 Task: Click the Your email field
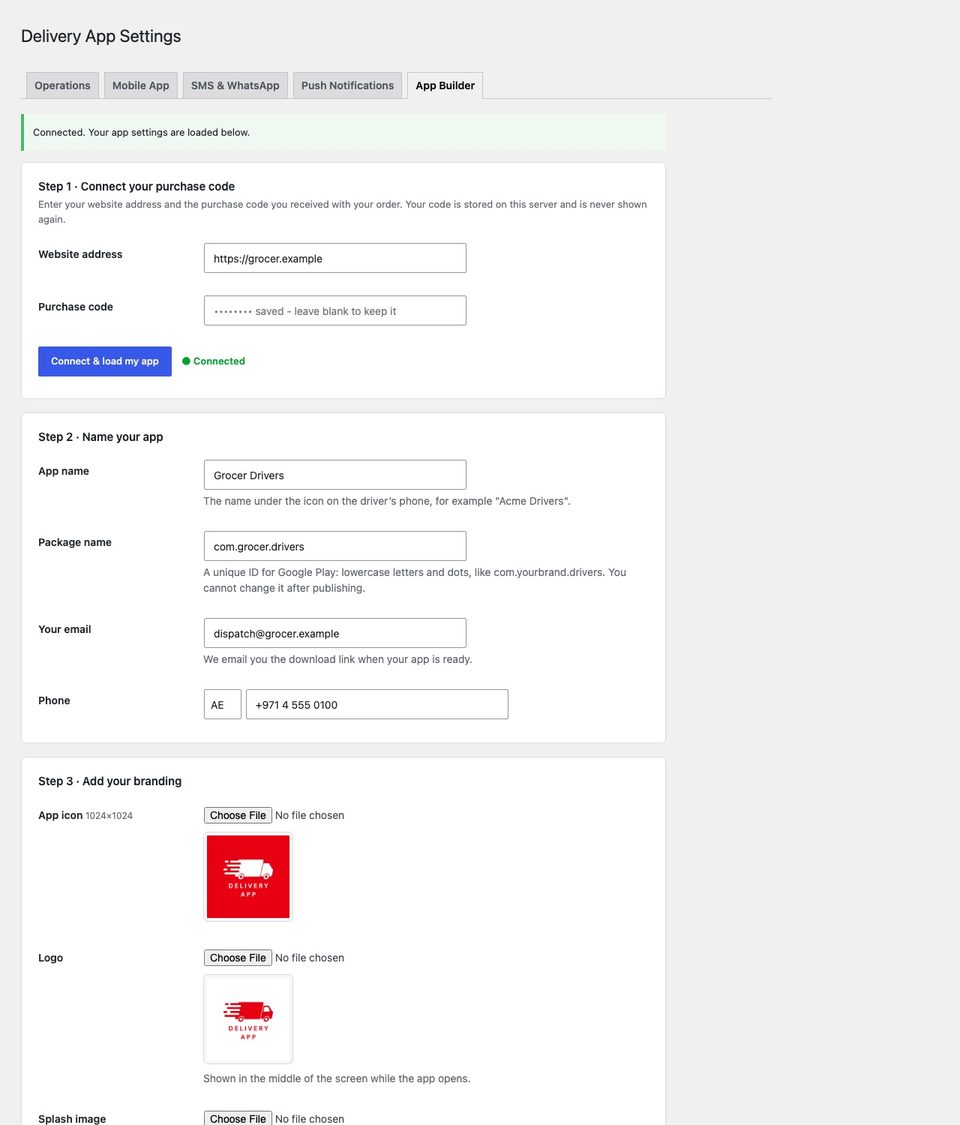point(335,633)
